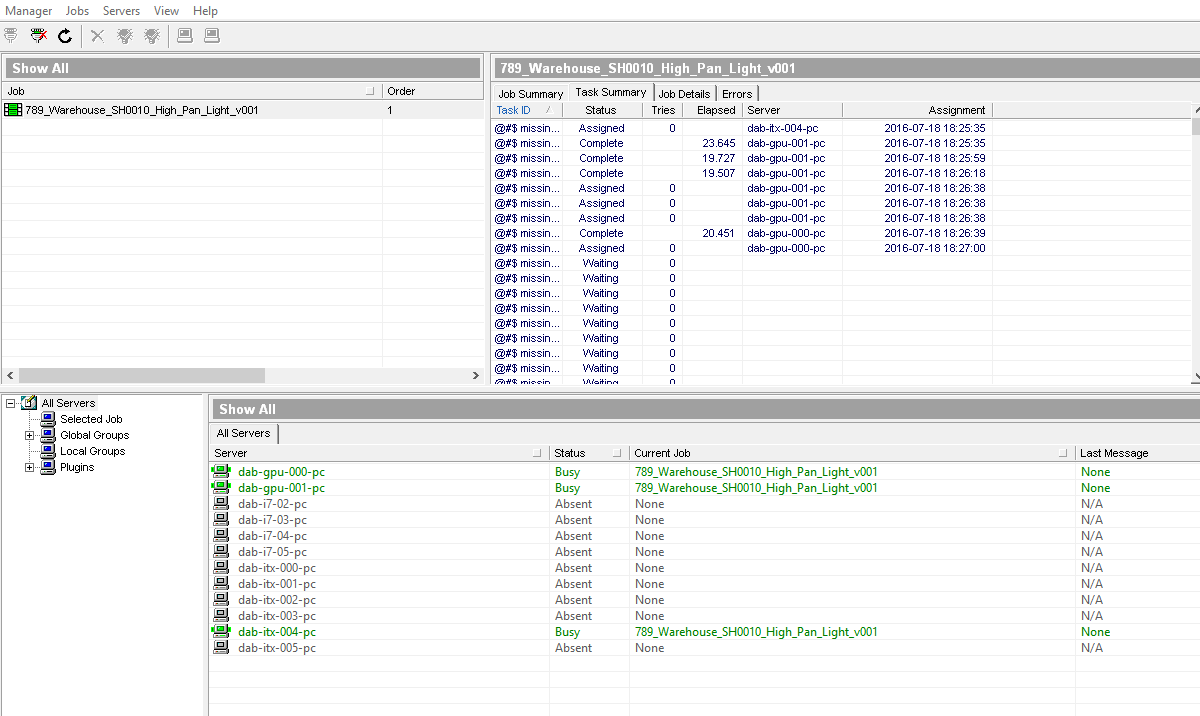Click the first lightbulb job icon
Image resolution: width=1200 pixels, height=716 pixels.
click(124, 36)
